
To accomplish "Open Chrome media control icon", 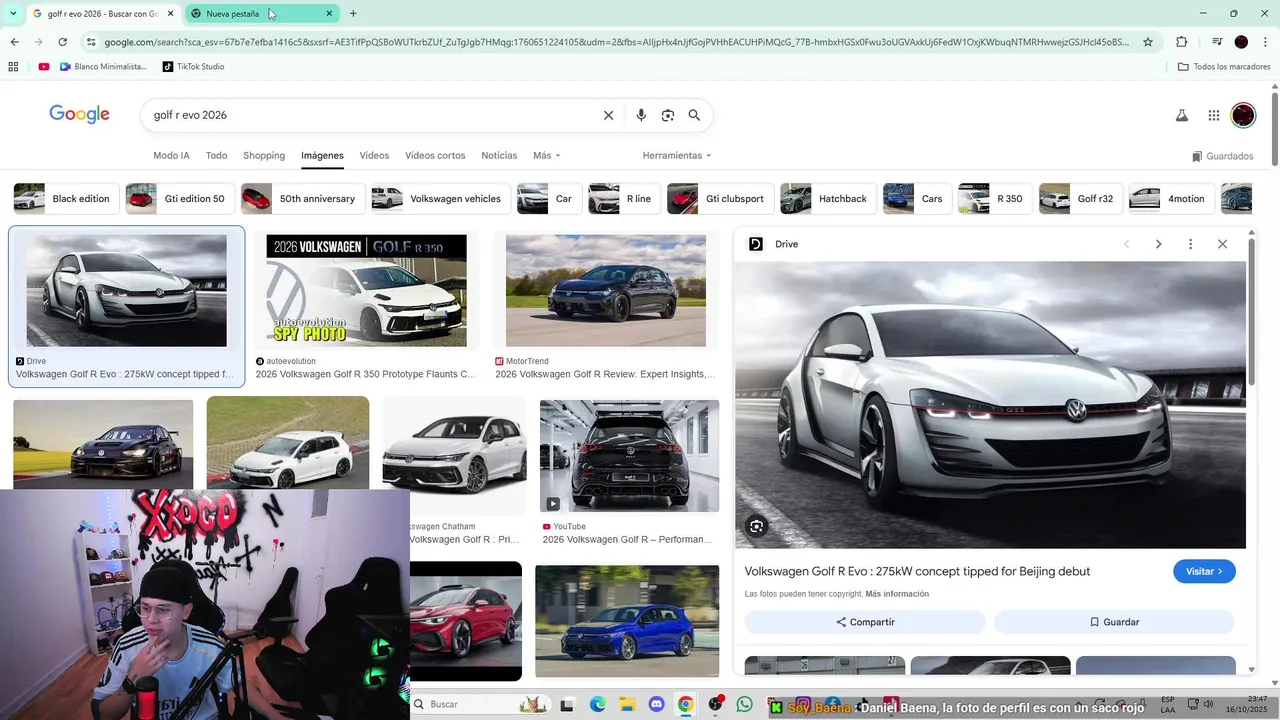I will coord(1217,42).
